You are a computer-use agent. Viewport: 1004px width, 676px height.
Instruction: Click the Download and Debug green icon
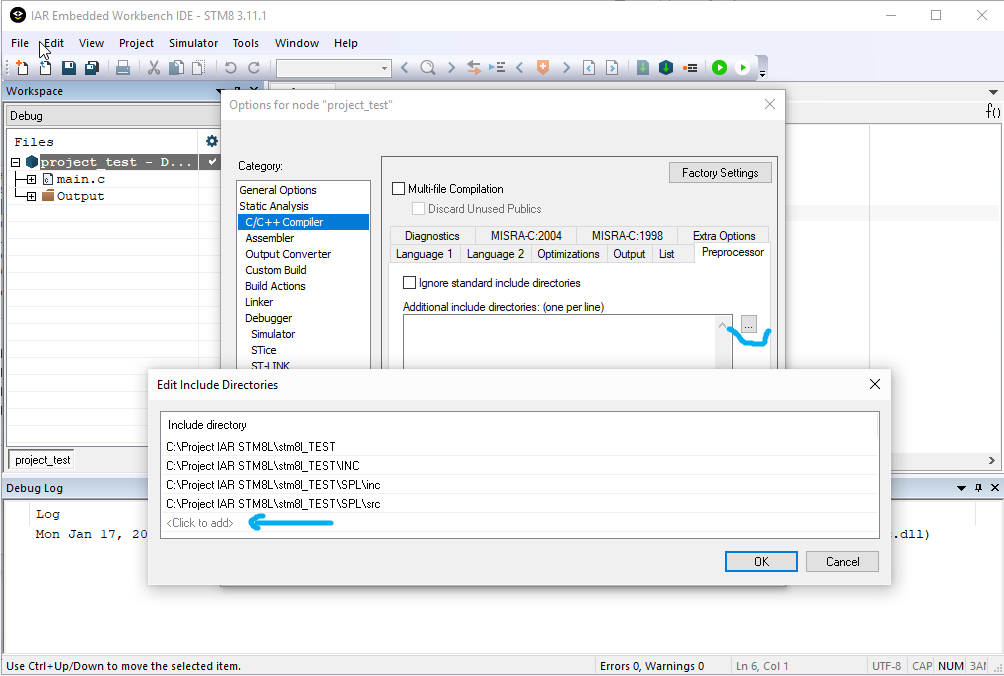click(720, 67)
